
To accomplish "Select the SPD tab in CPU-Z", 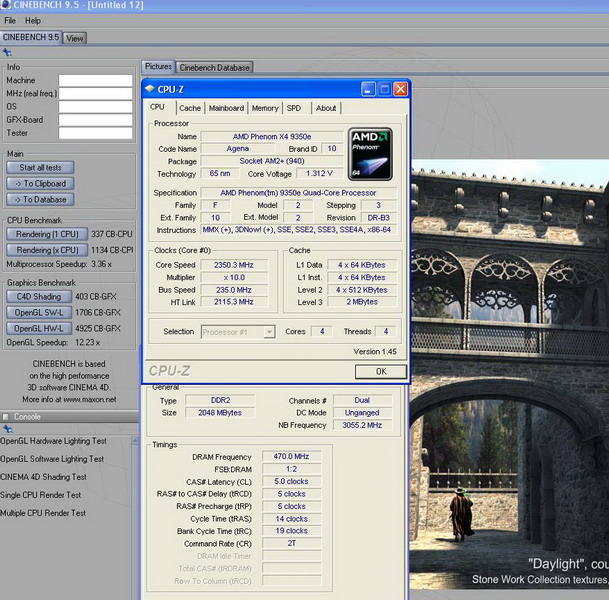I will [x=293, y=108].
